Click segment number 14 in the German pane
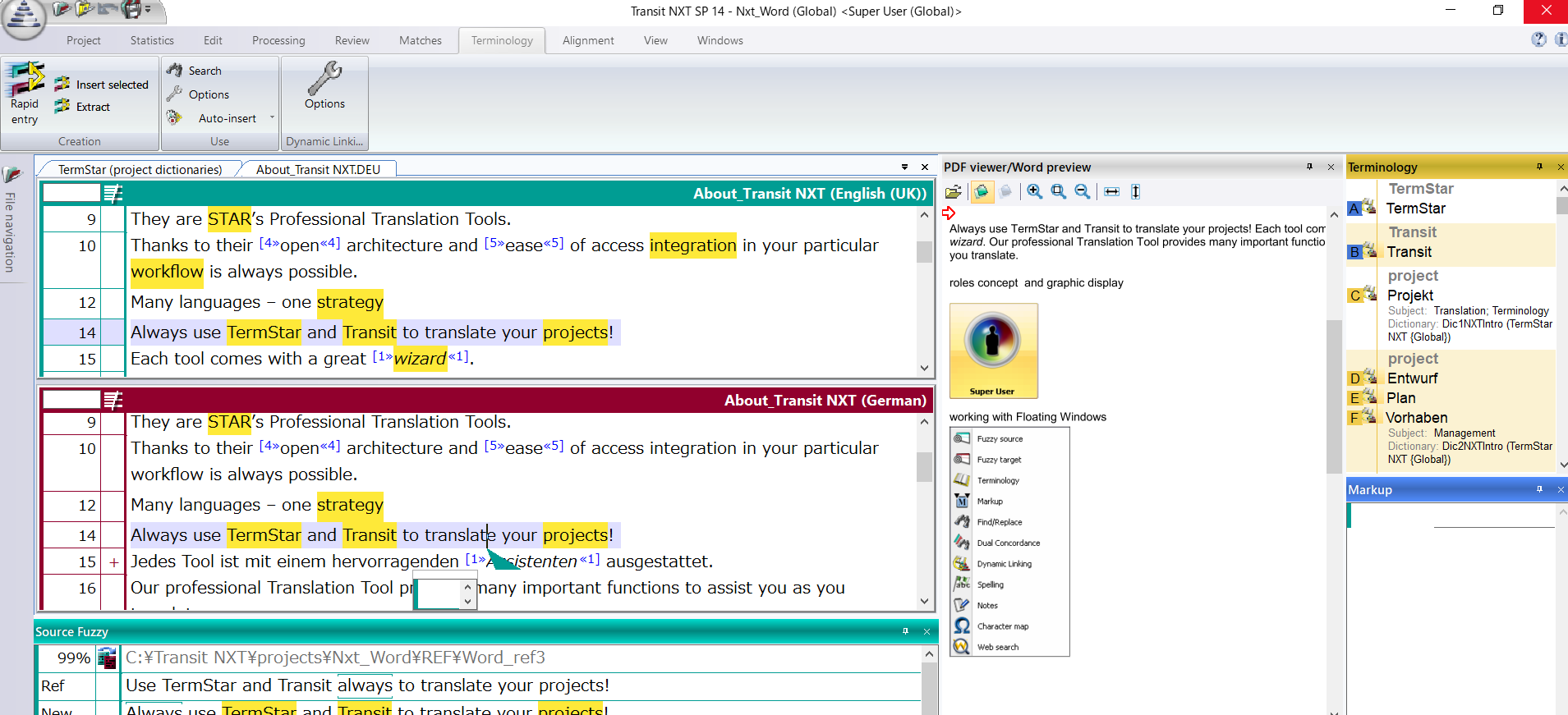Image resolution: width=1568 pixels, height=715 pixels. (x=87, y=535)
